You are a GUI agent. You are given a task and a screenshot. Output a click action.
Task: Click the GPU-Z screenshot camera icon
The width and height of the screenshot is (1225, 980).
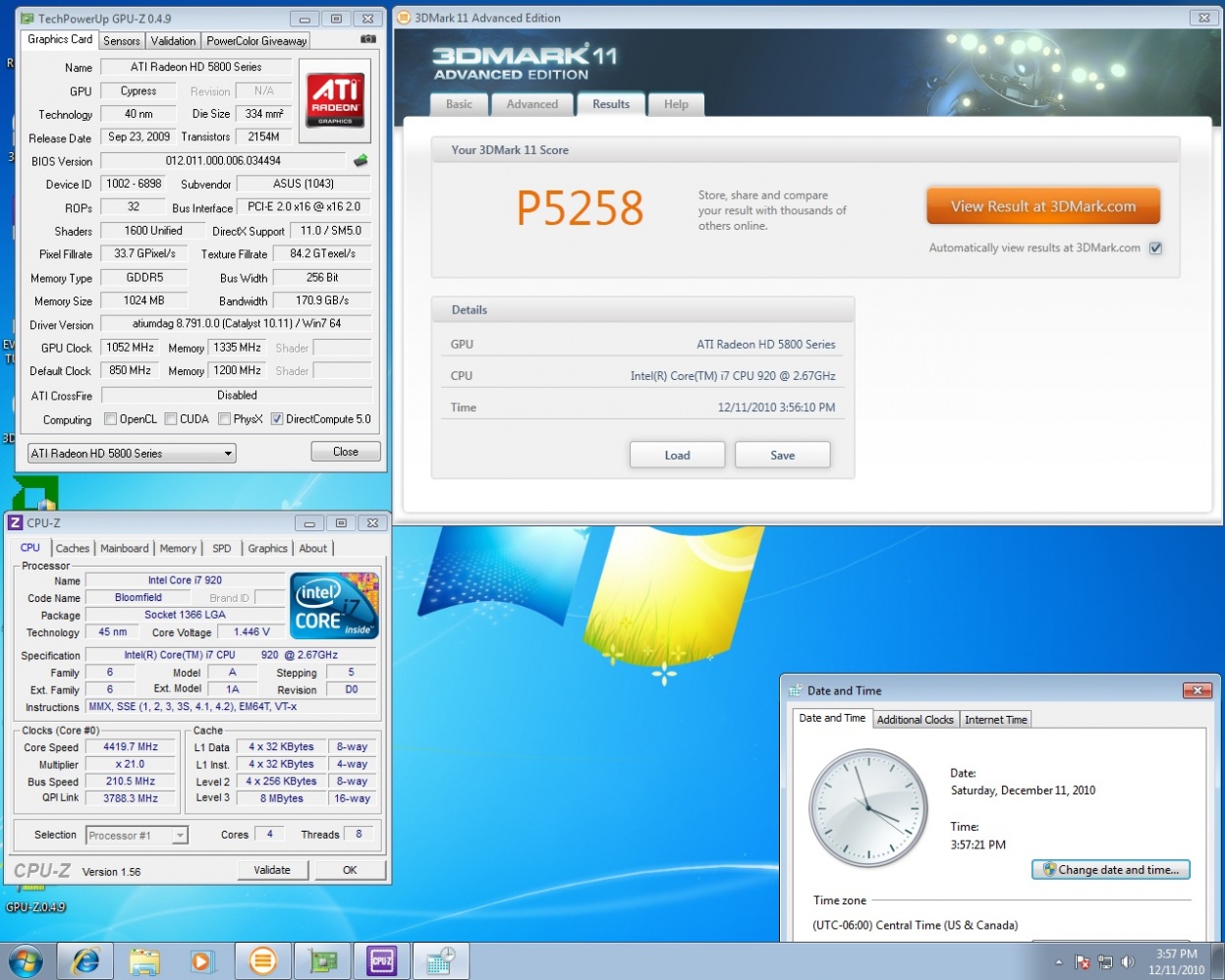tap(367, 39)
